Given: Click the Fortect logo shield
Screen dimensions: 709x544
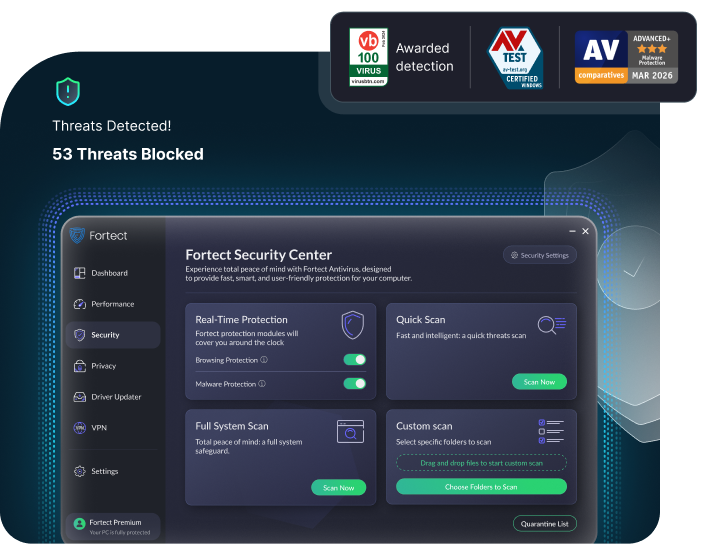Looking at the screenshot, I should click(x=77, y=236).
